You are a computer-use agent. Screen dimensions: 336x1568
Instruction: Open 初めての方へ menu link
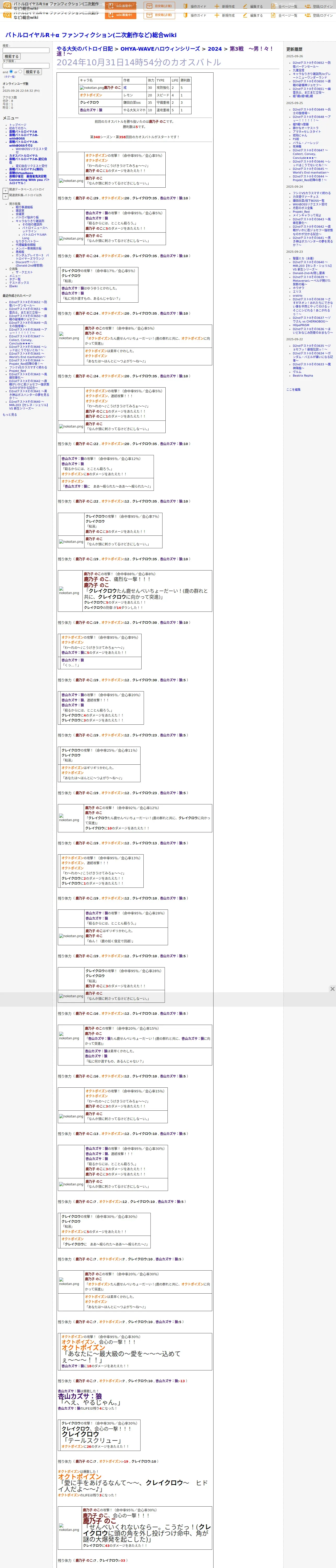click(x=18, y=128)
